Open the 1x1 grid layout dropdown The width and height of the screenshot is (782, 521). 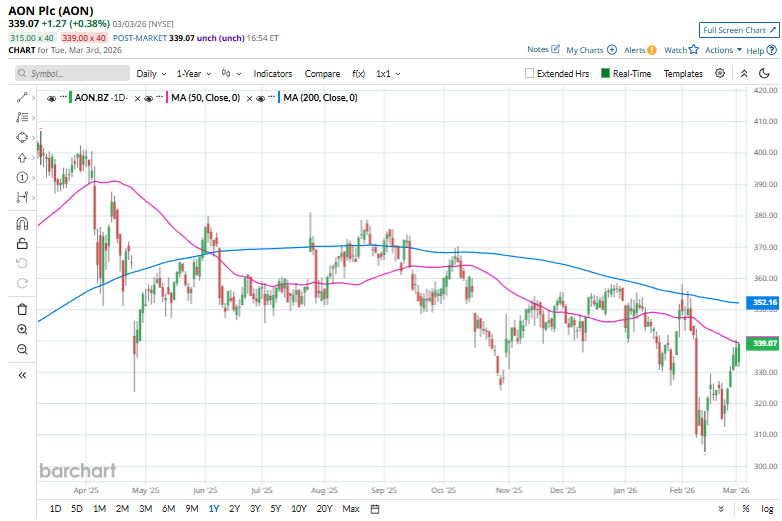[388, 73]
